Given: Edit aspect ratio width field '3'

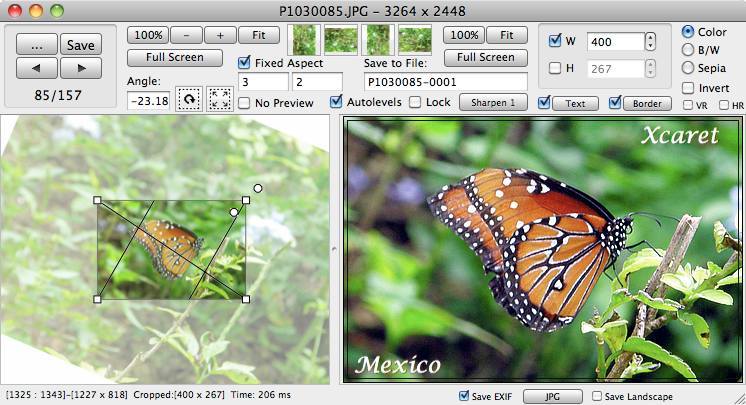Looking at the screenshot, I should [263, 82].
